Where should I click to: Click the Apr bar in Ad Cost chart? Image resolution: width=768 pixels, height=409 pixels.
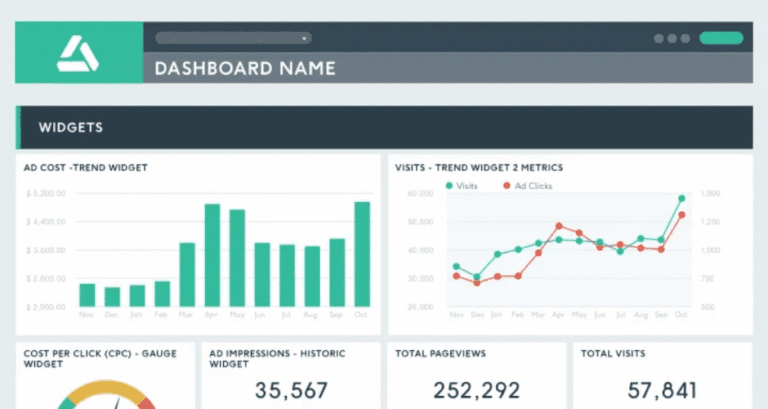pyautogui.click(x=212, y=255)
